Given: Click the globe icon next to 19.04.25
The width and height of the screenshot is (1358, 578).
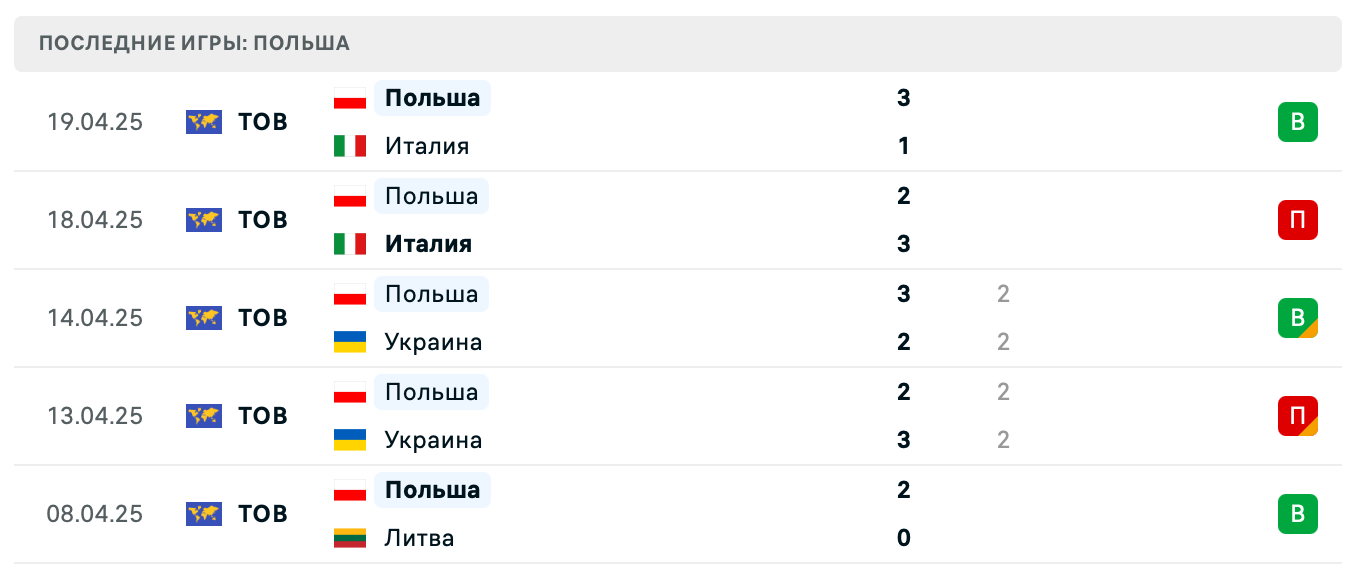Looking at the screenshot, I should (x=203, y=122).
